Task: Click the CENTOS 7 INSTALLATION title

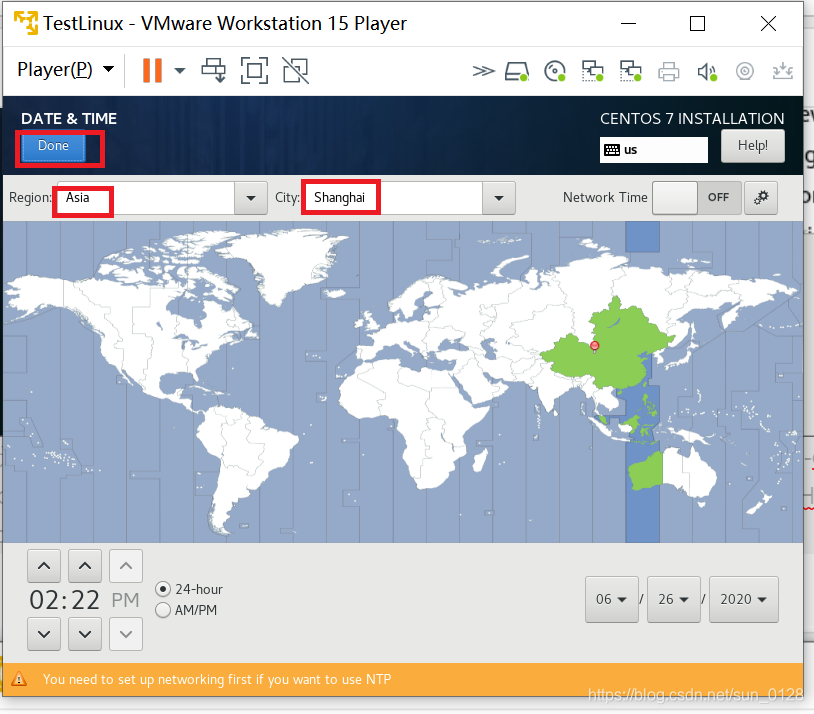Action: tap(692, 119)
